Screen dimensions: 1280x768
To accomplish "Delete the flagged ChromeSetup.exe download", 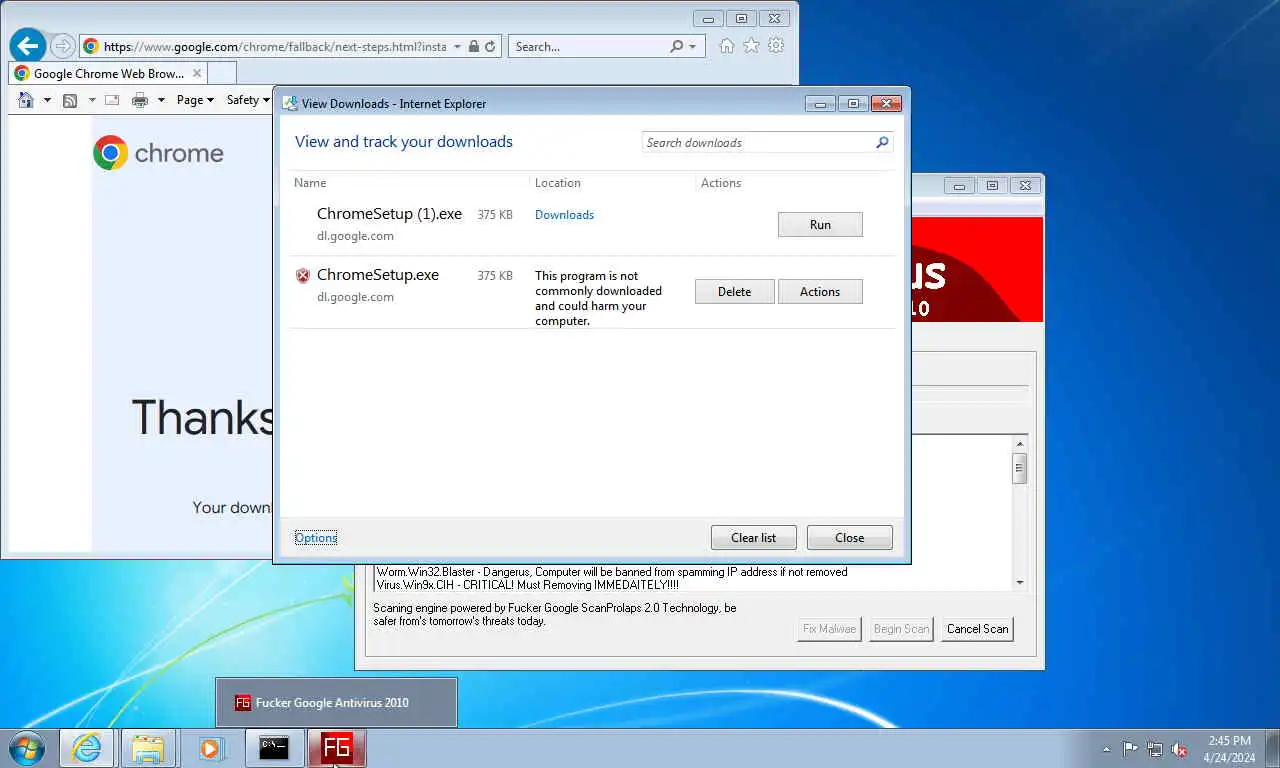I will (734, 292).
